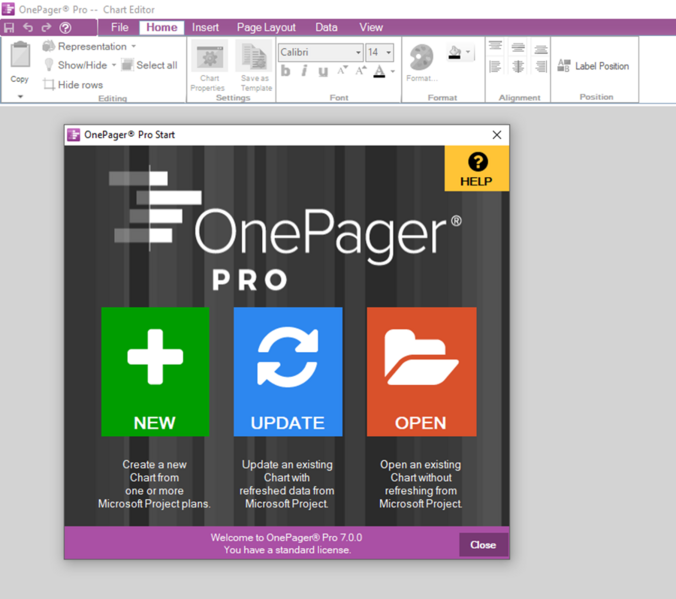Viewport: 676px width, 599px height.
Task: Expand the Show/Hide dropdown
Action: (114, 65)
